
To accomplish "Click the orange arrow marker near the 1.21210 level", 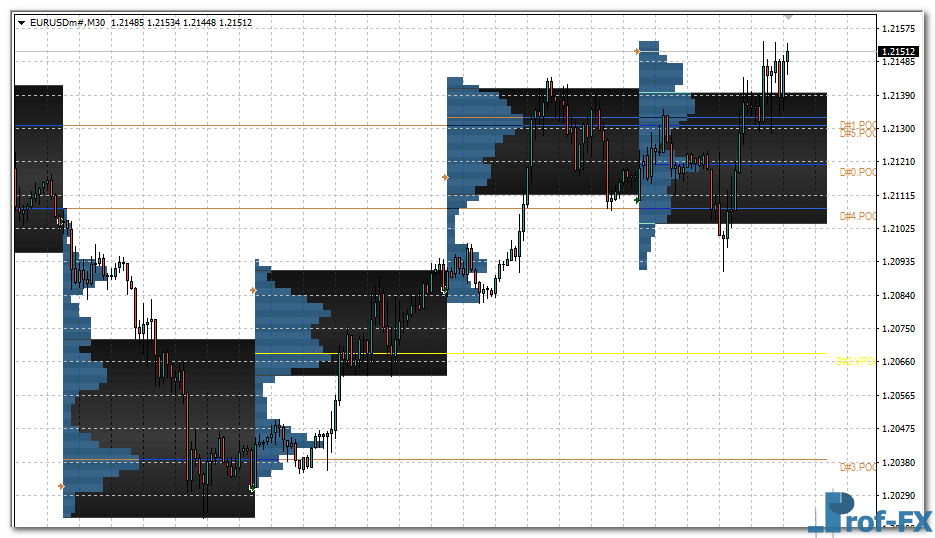I will [x=445, y=177].
